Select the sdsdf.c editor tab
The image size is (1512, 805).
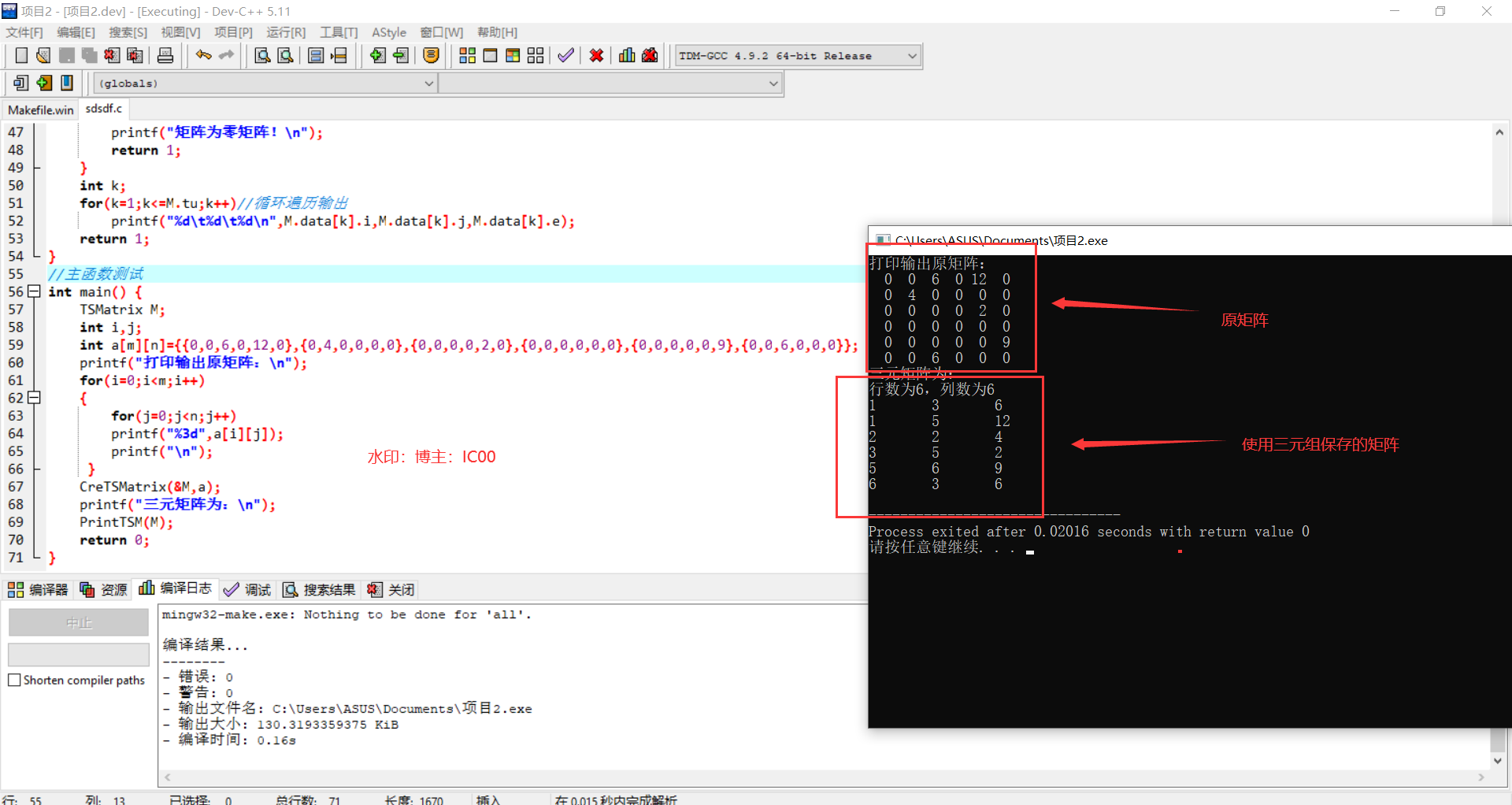click(104, 109)
